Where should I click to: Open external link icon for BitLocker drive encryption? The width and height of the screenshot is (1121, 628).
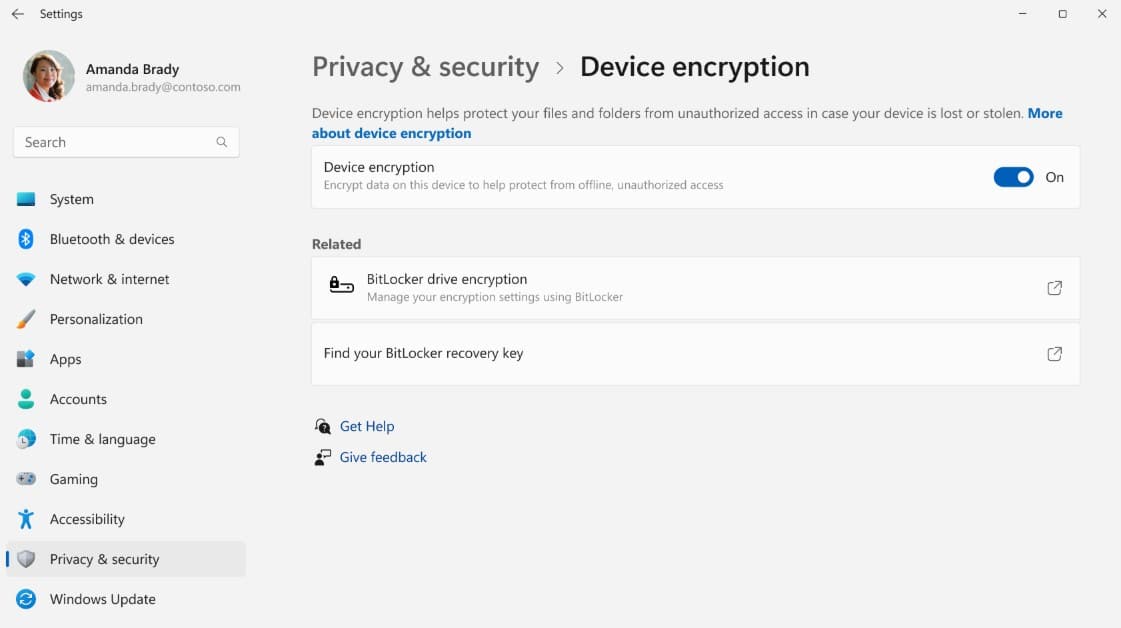tap(1055, 288)
